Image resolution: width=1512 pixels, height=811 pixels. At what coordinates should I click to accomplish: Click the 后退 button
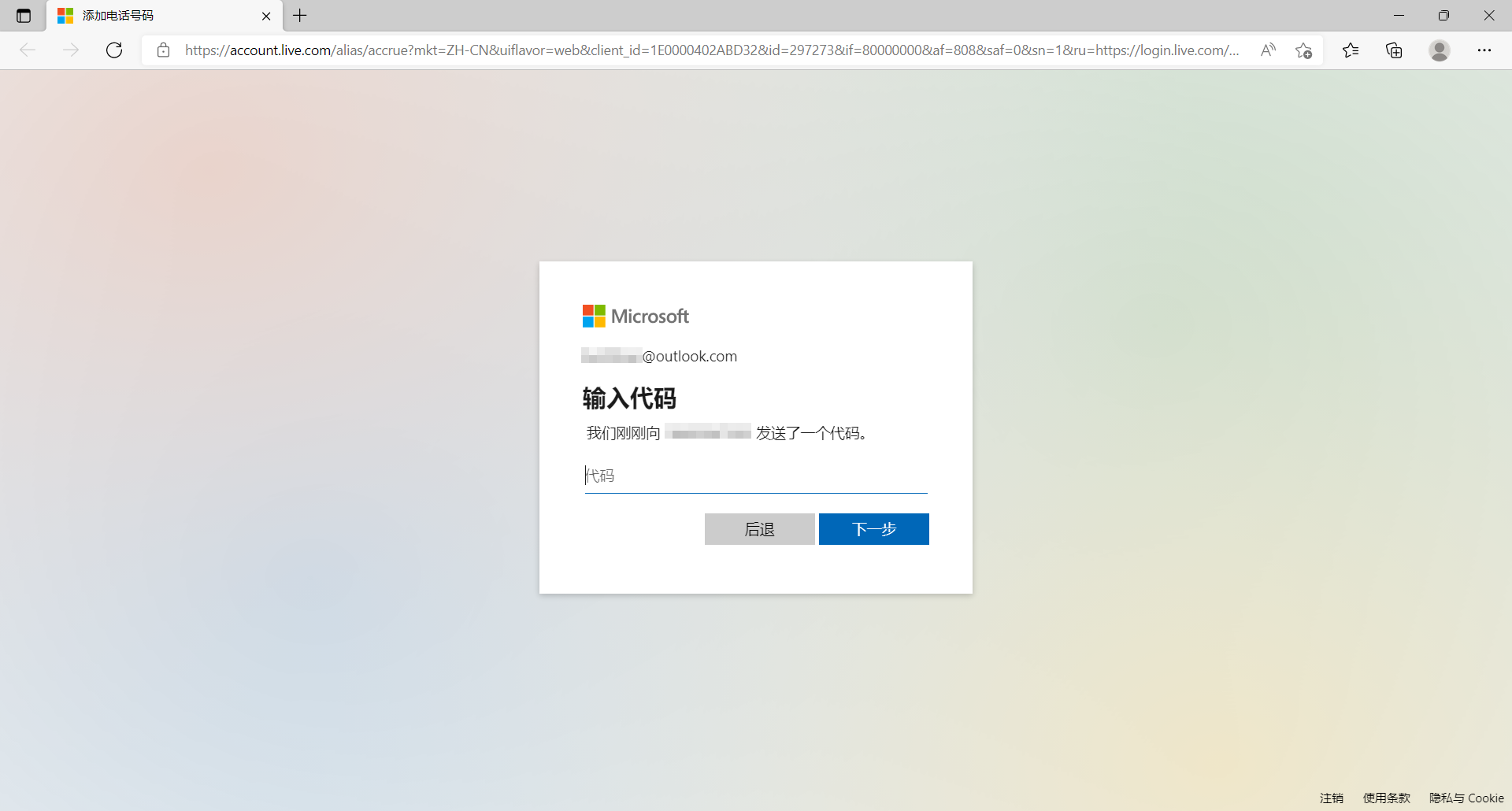[x=759, y=528]
